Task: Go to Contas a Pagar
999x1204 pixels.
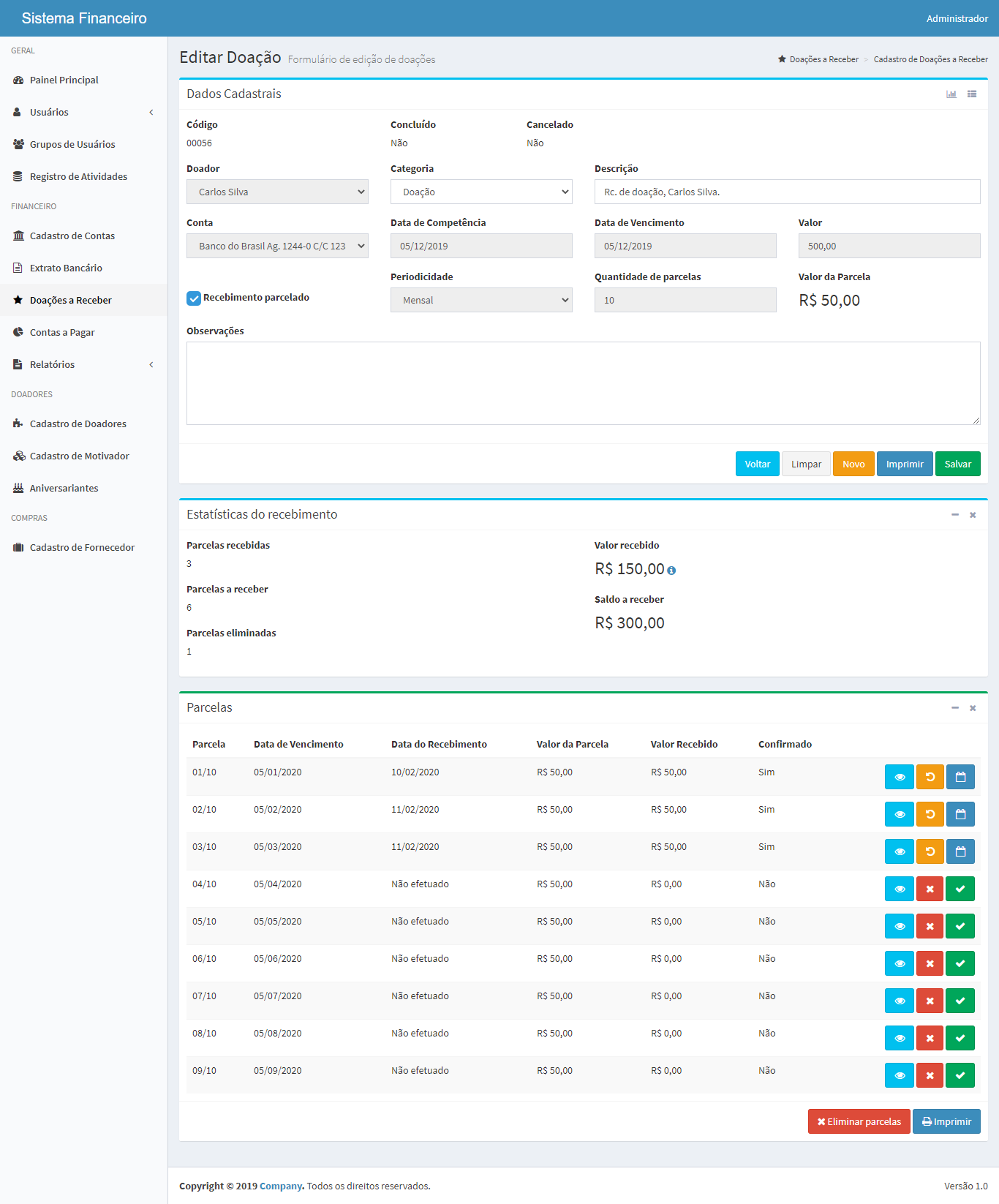Action: [62, 332]
